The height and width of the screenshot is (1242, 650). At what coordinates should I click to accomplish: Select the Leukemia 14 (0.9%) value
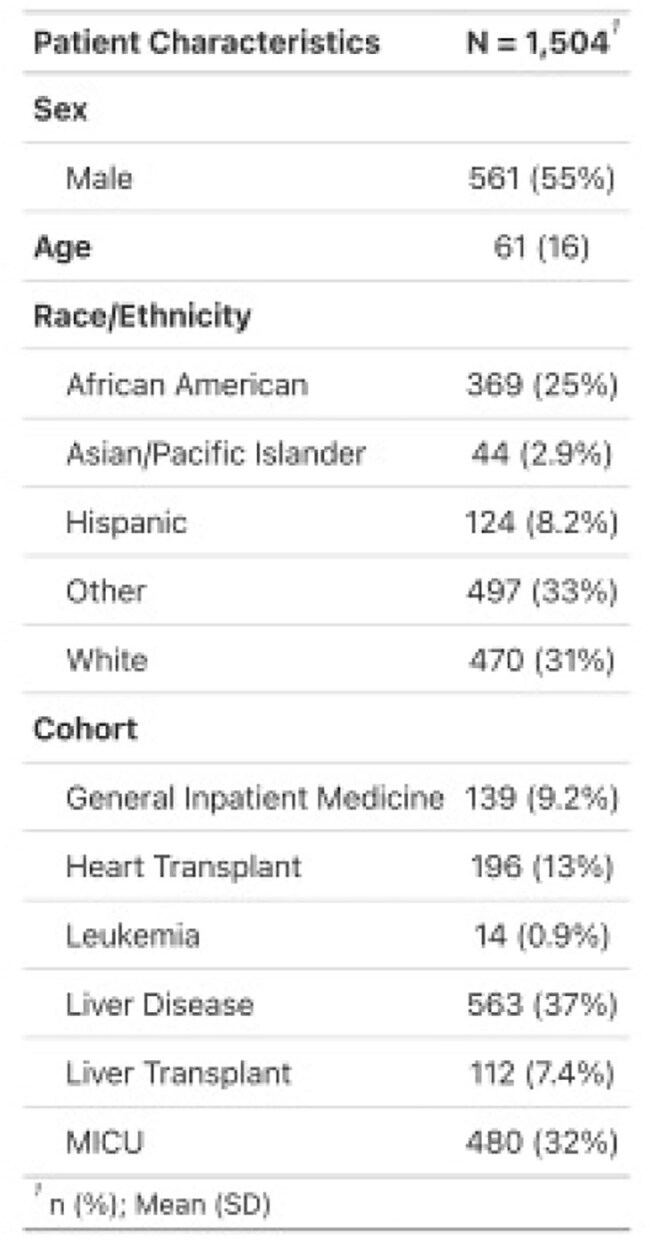[x=541, y=936]
